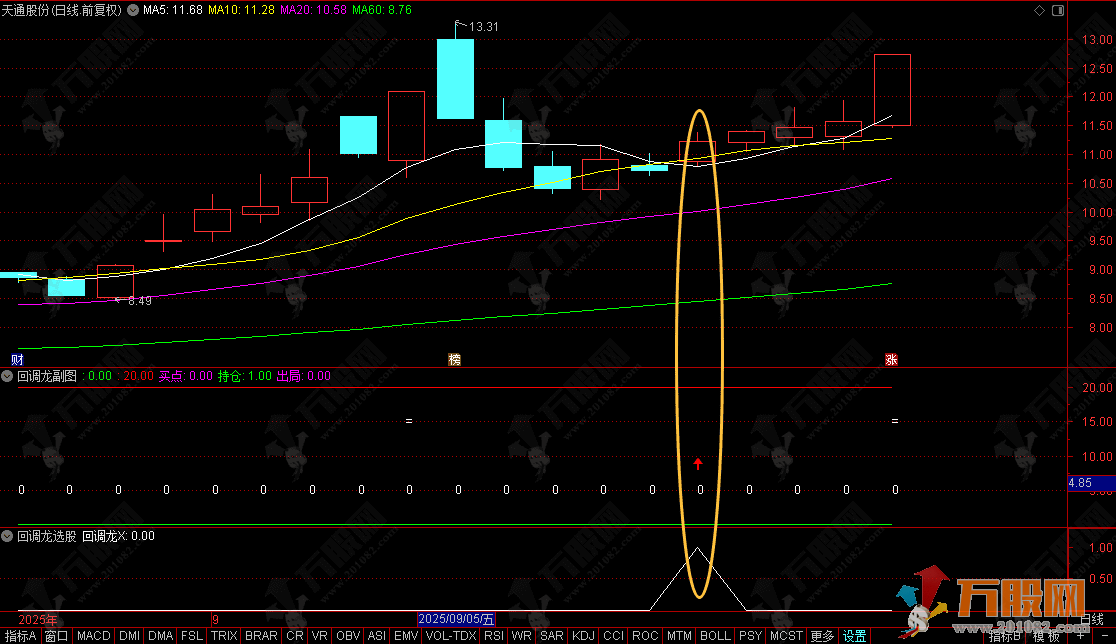Click the MA10: 11.28 legend value

coord(241,10)
